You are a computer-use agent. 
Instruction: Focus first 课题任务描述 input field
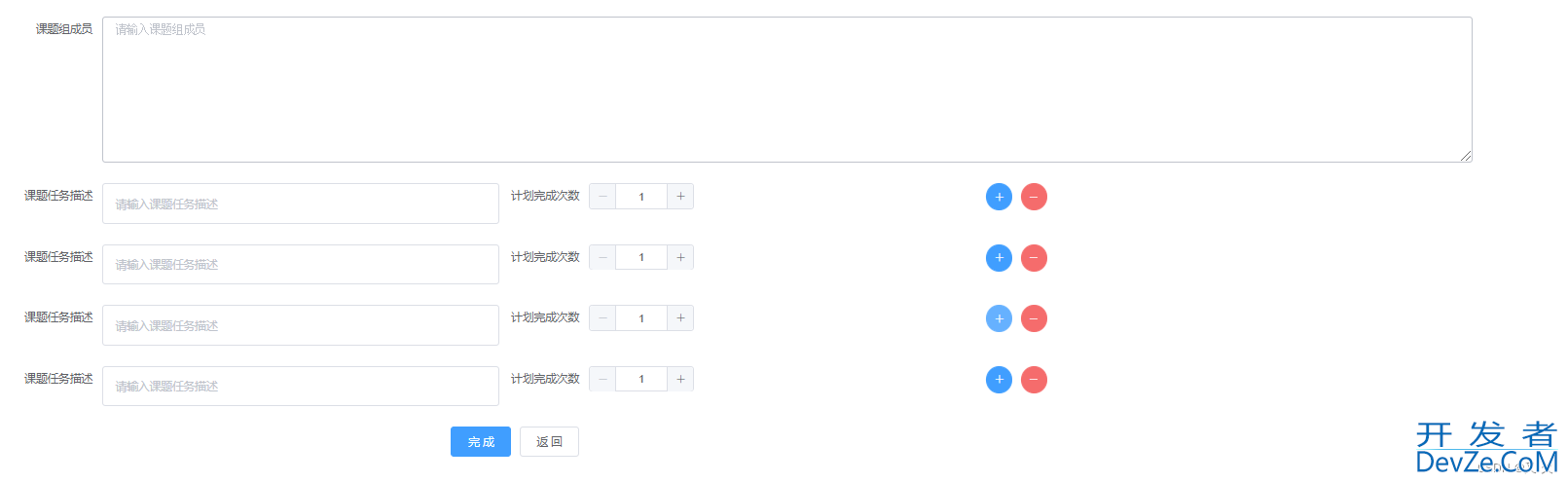coord(301,204)
